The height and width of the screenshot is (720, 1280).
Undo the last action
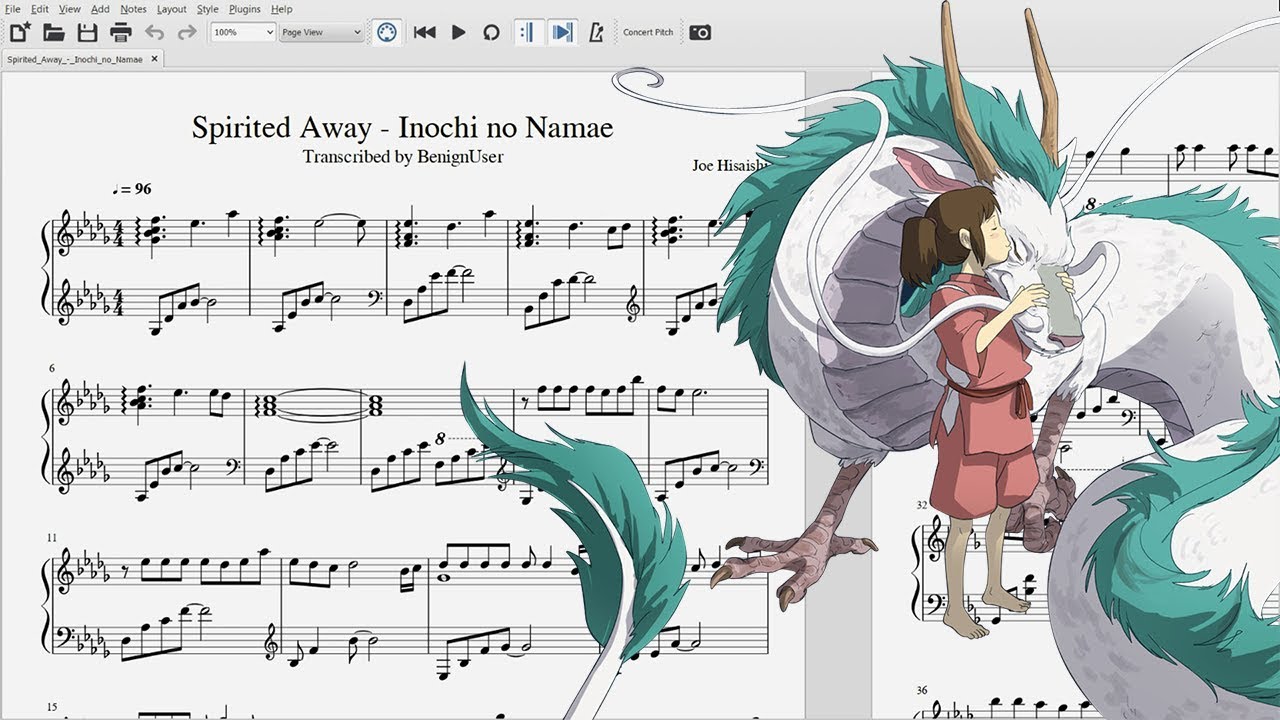(x=154, y=32)
